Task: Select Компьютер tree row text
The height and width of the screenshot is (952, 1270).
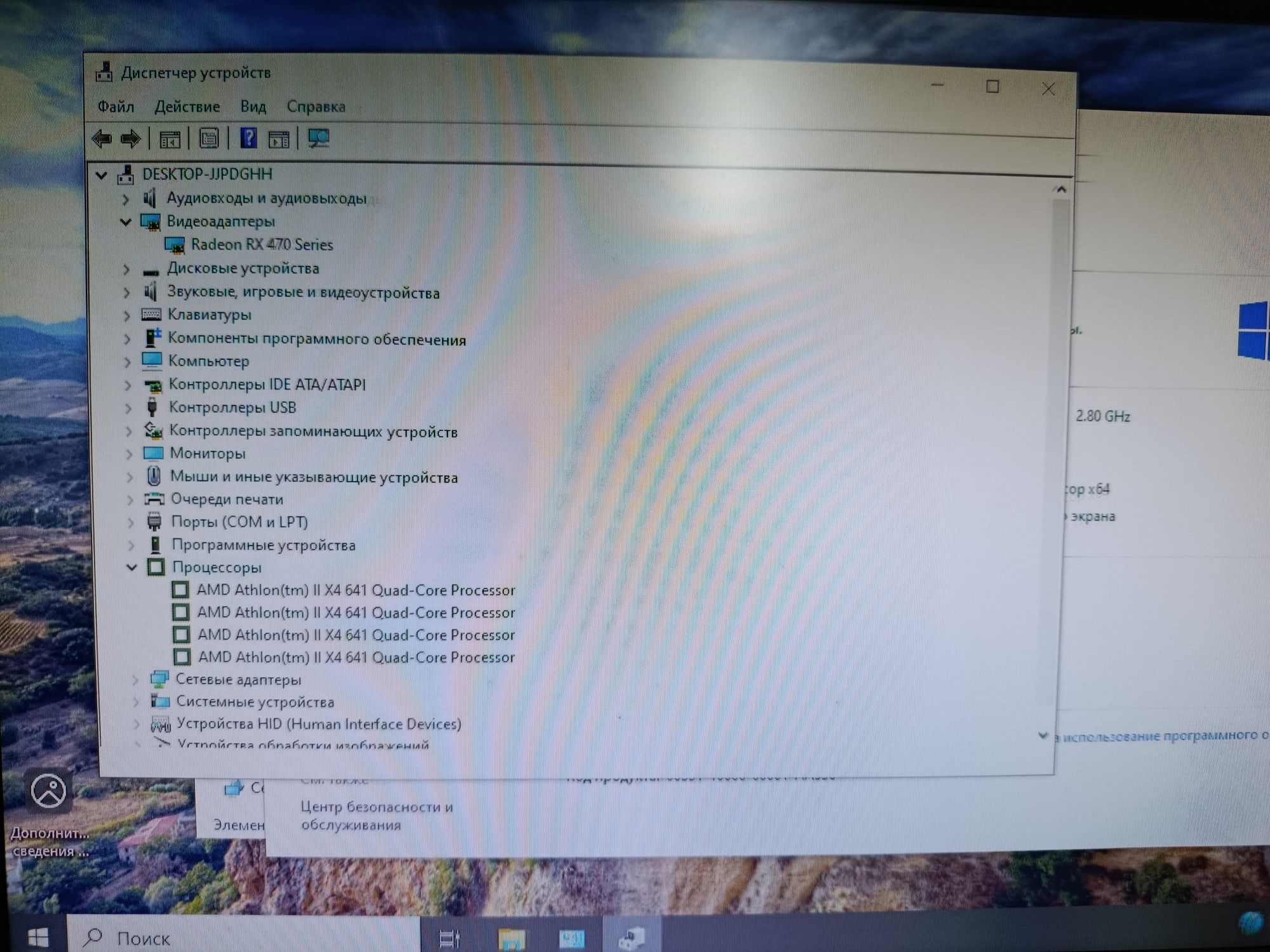Action: pos(208,361)
